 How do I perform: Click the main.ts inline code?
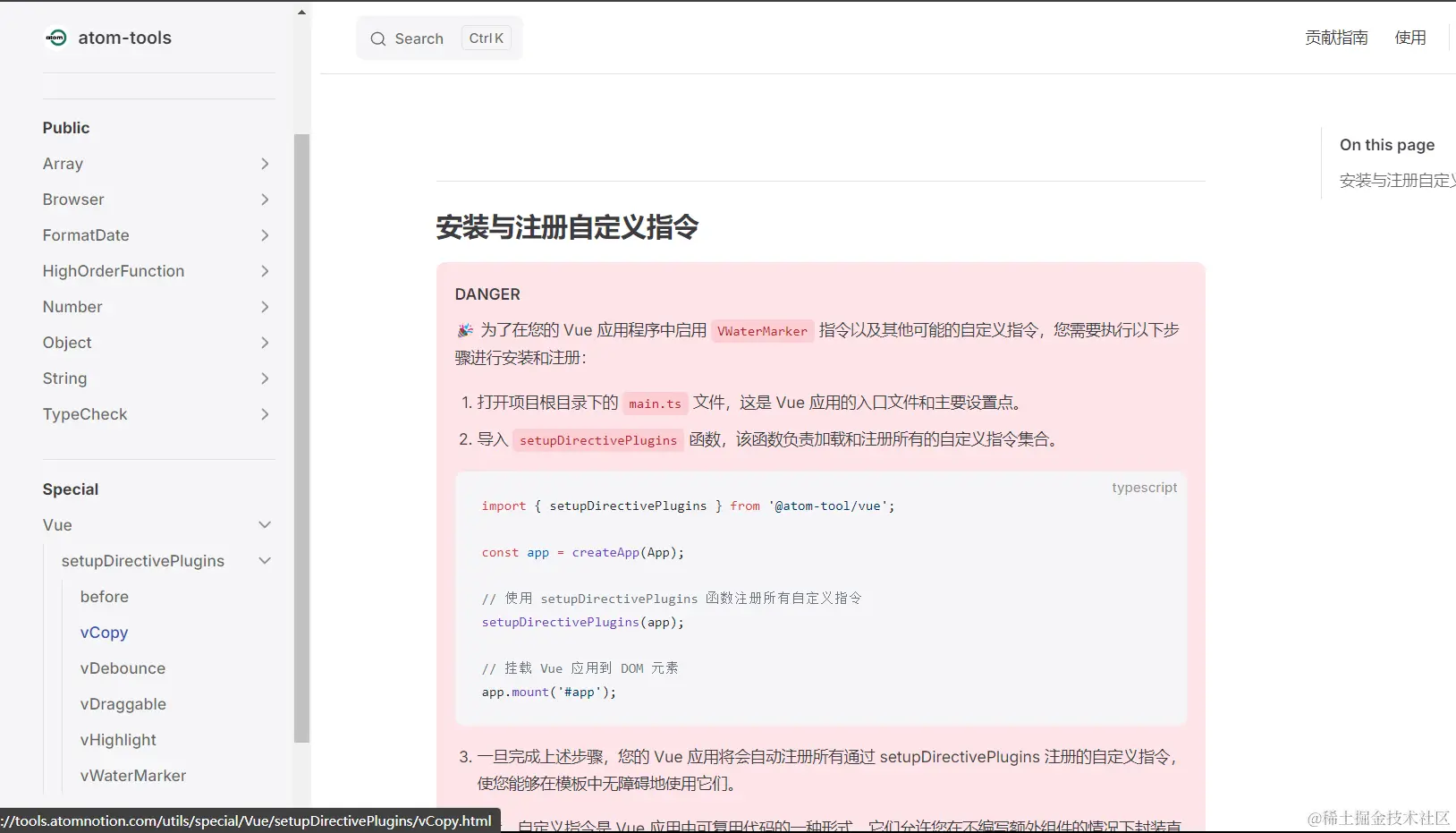pos(655,404)
